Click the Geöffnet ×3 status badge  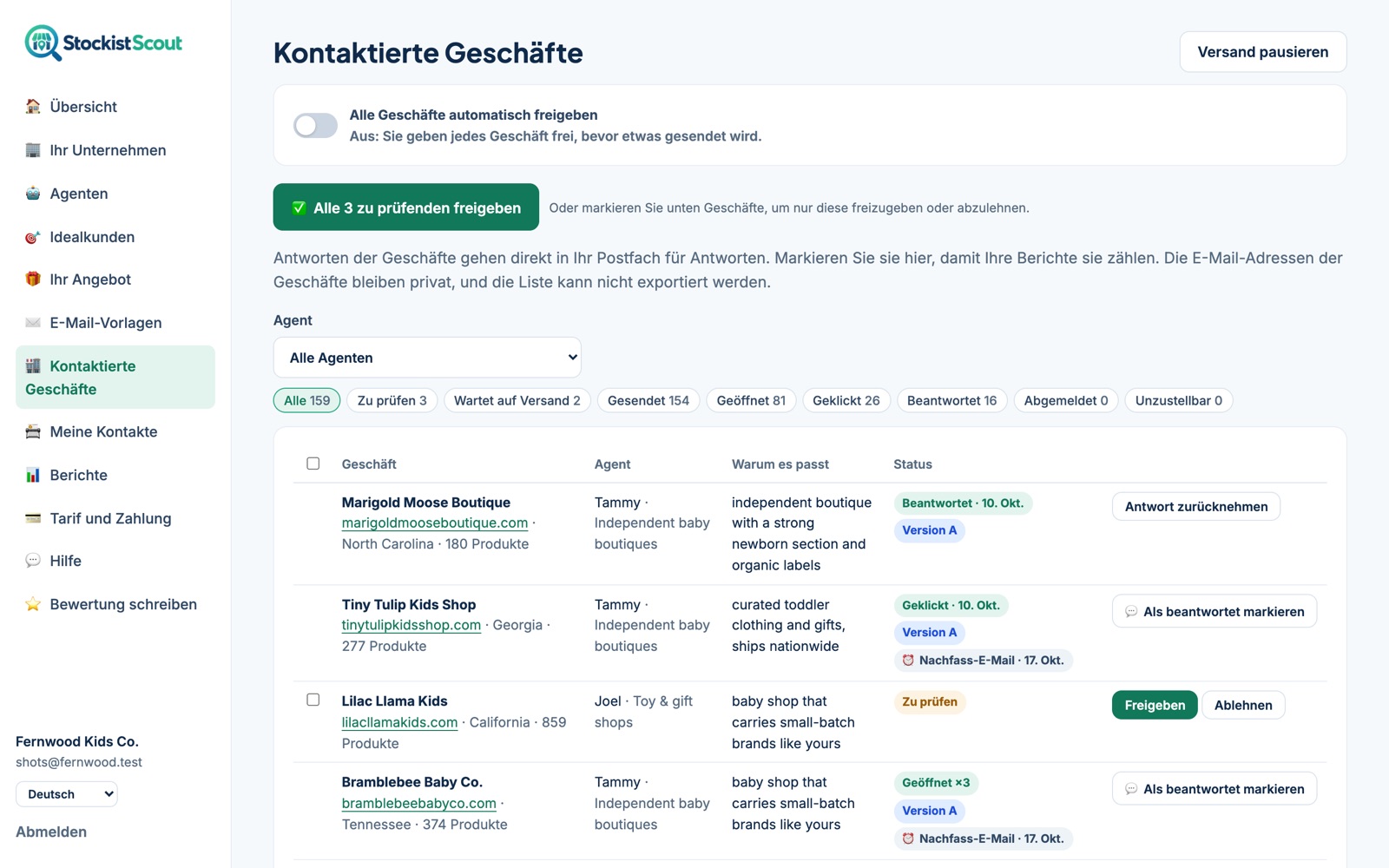pyautogui.click(x=936, y=783)
